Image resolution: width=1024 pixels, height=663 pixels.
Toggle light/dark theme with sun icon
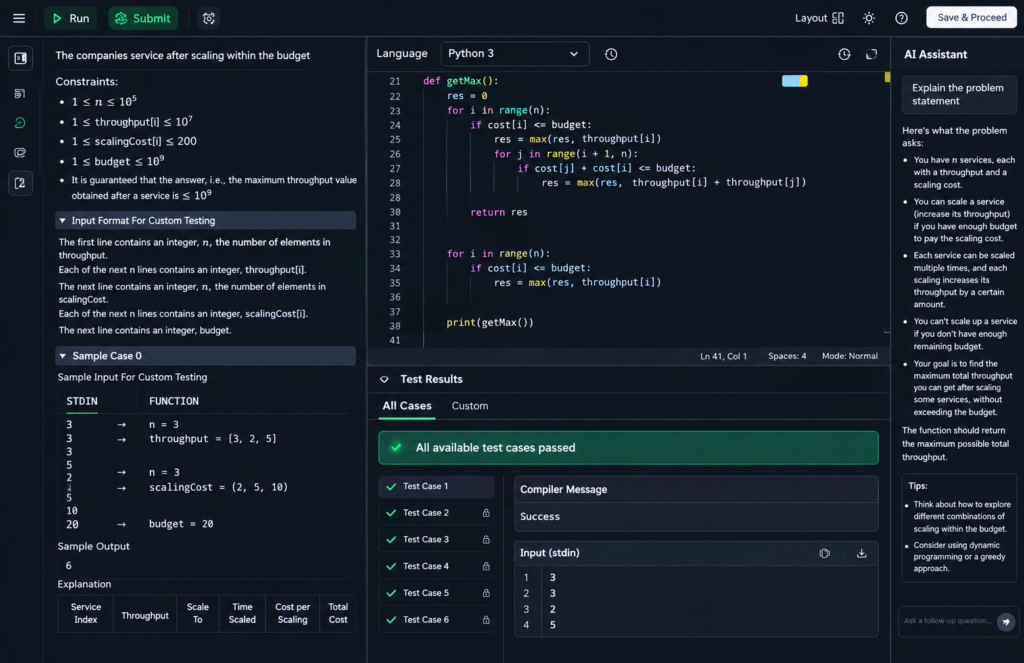(869, 18)
